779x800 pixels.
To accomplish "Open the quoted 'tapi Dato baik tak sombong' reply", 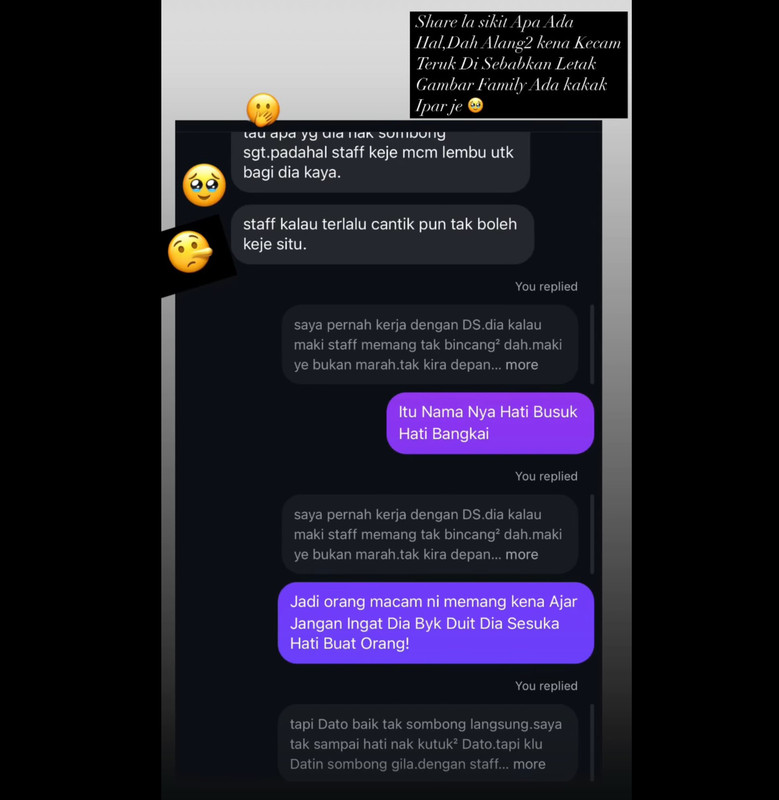I will (x=428, y=743).
